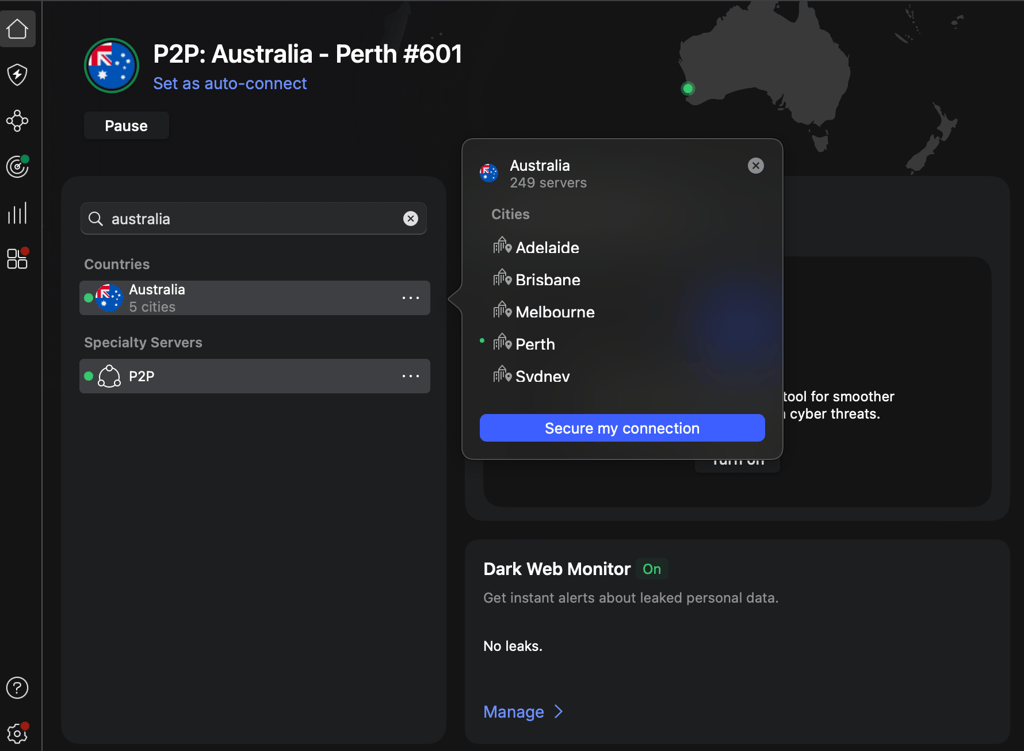Open the help question mark icon
The height and width of the screenshot is (751, 1024).
[x=17, y=688]
